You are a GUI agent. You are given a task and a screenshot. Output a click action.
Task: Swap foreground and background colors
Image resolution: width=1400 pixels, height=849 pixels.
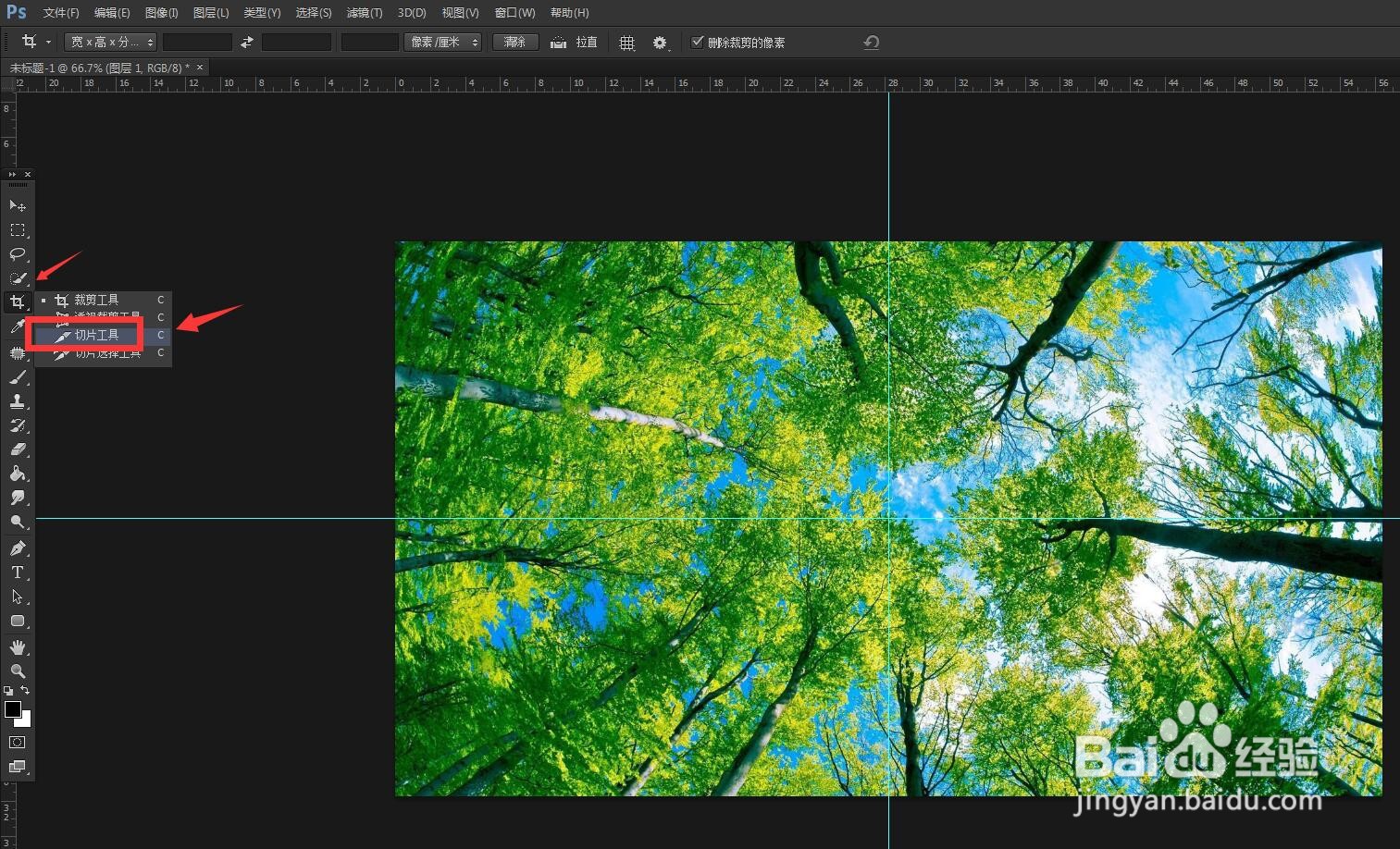pyautogui.click(x=25, y=690)
